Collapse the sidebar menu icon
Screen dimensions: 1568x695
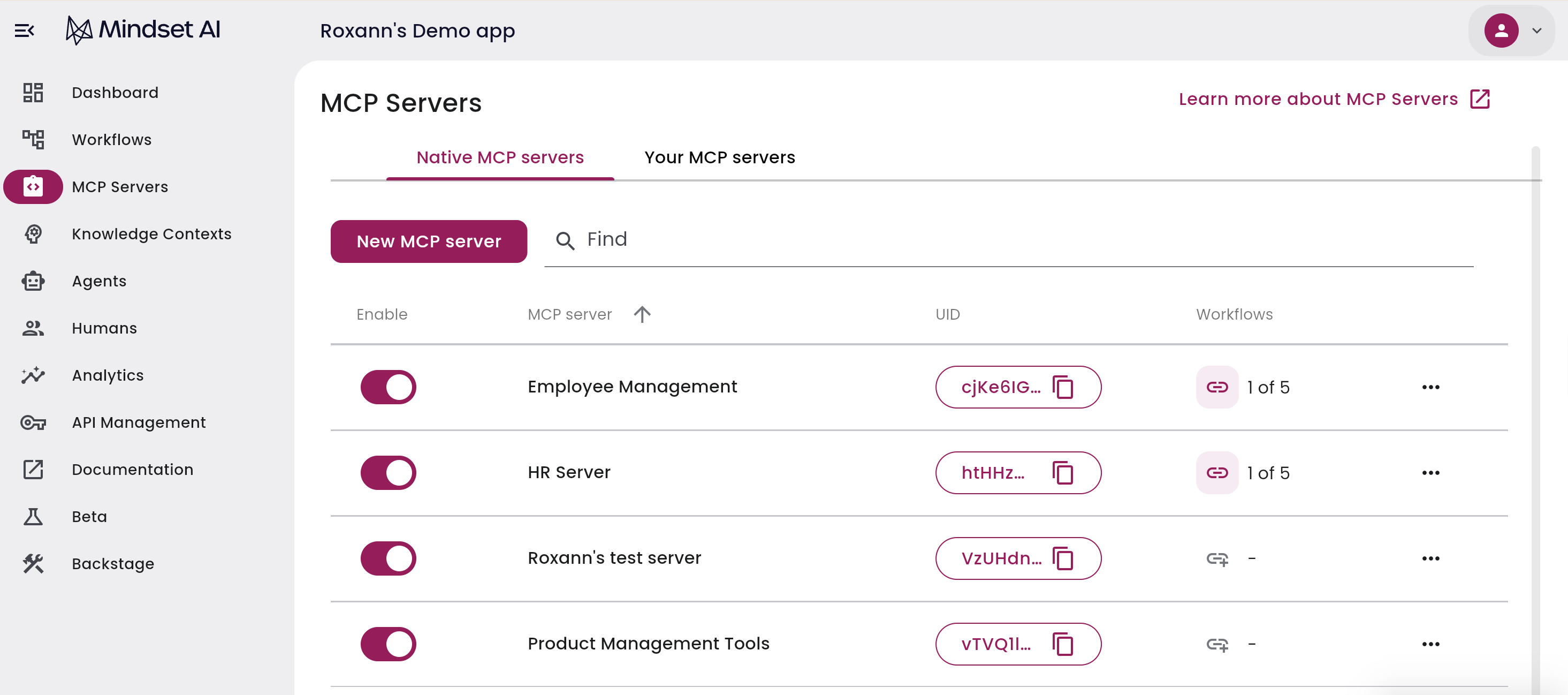coord(24,31)
